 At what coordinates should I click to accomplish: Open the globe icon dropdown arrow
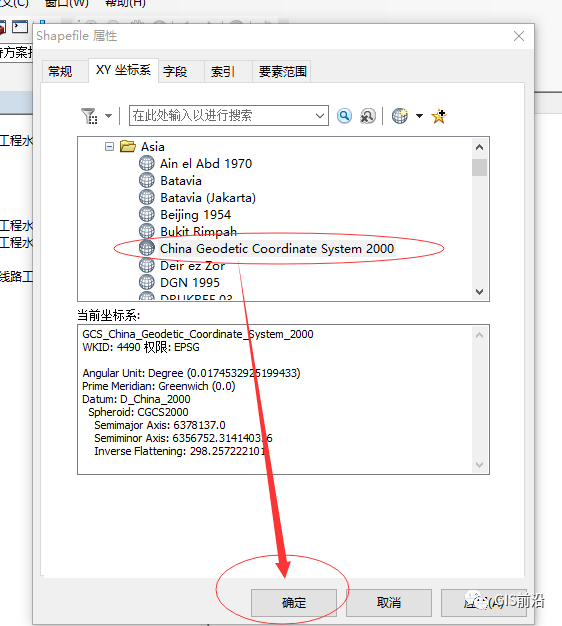pos(419,116)
